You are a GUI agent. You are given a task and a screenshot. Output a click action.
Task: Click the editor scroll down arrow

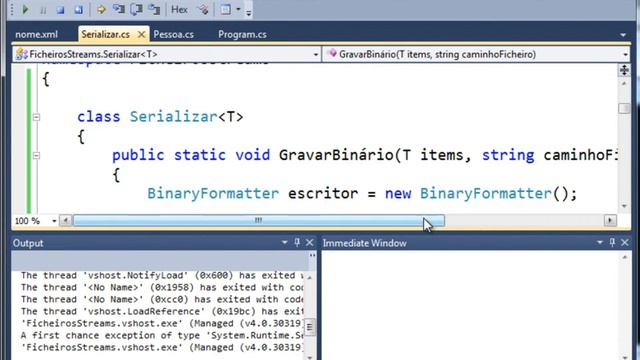[x=624, y=207]
